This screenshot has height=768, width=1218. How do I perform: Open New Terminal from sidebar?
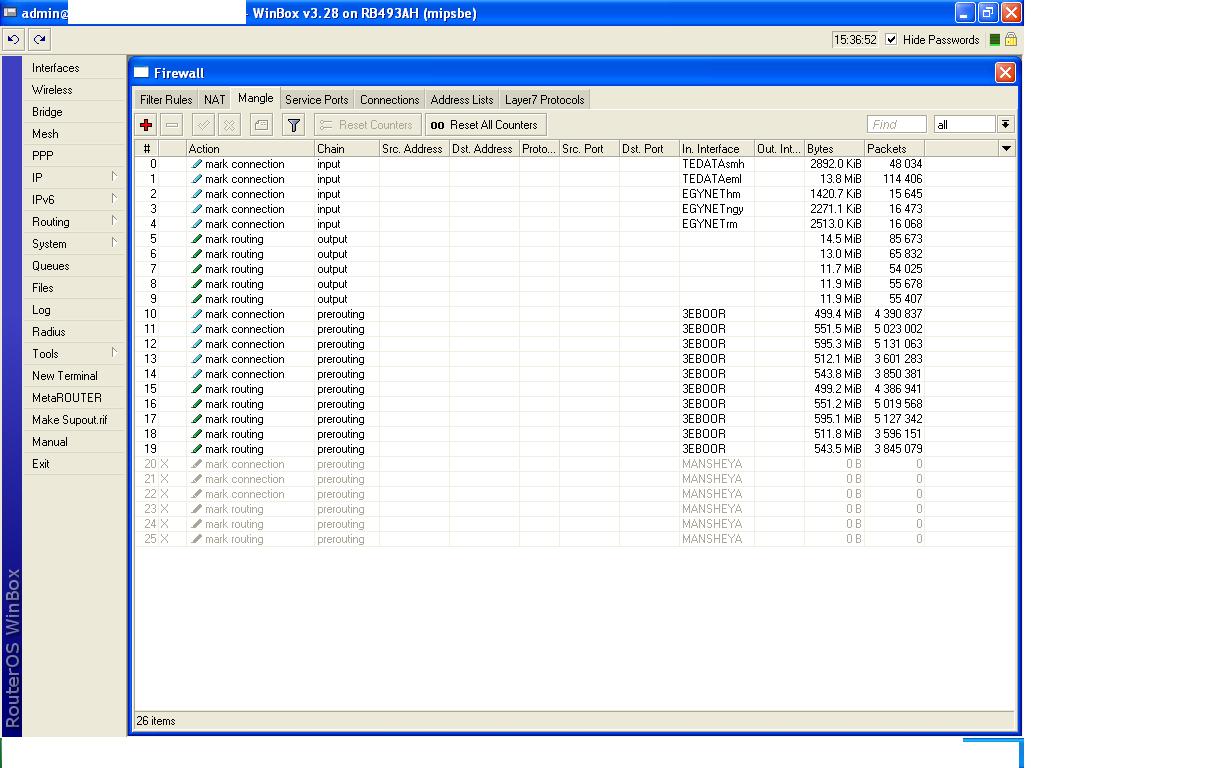click(x=65, y=376)
